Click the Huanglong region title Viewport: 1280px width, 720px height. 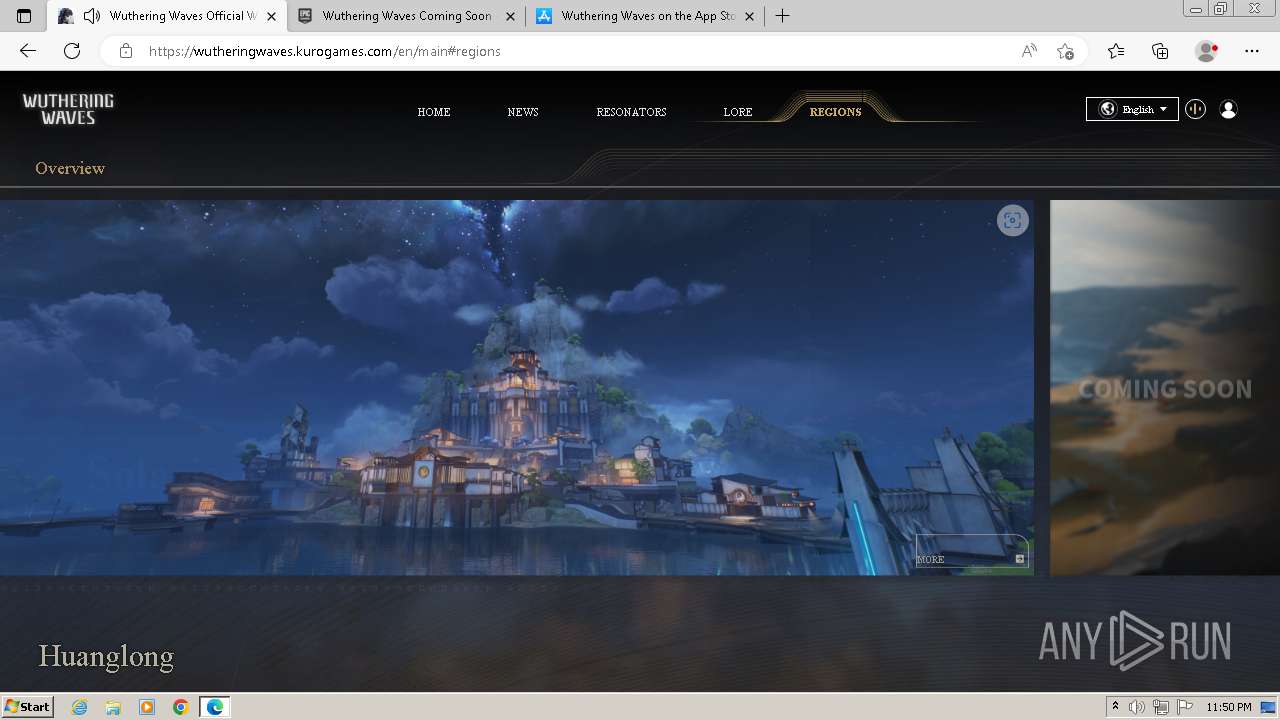click(x=106, y=656)
